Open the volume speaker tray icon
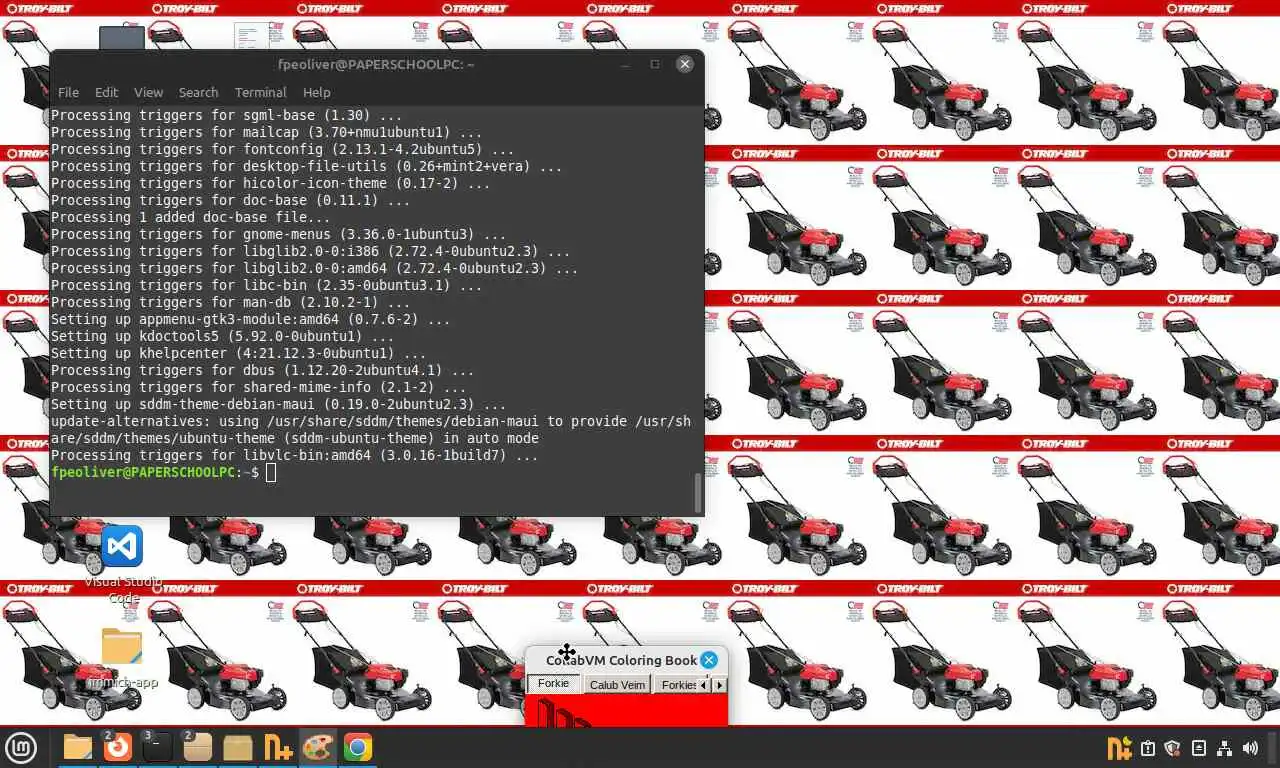 coord(1250,747)
